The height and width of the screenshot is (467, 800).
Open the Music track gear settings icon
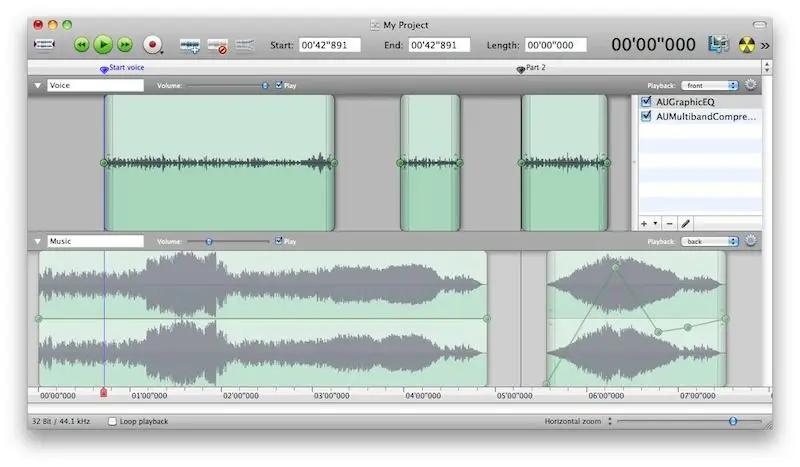click(751, 240)
